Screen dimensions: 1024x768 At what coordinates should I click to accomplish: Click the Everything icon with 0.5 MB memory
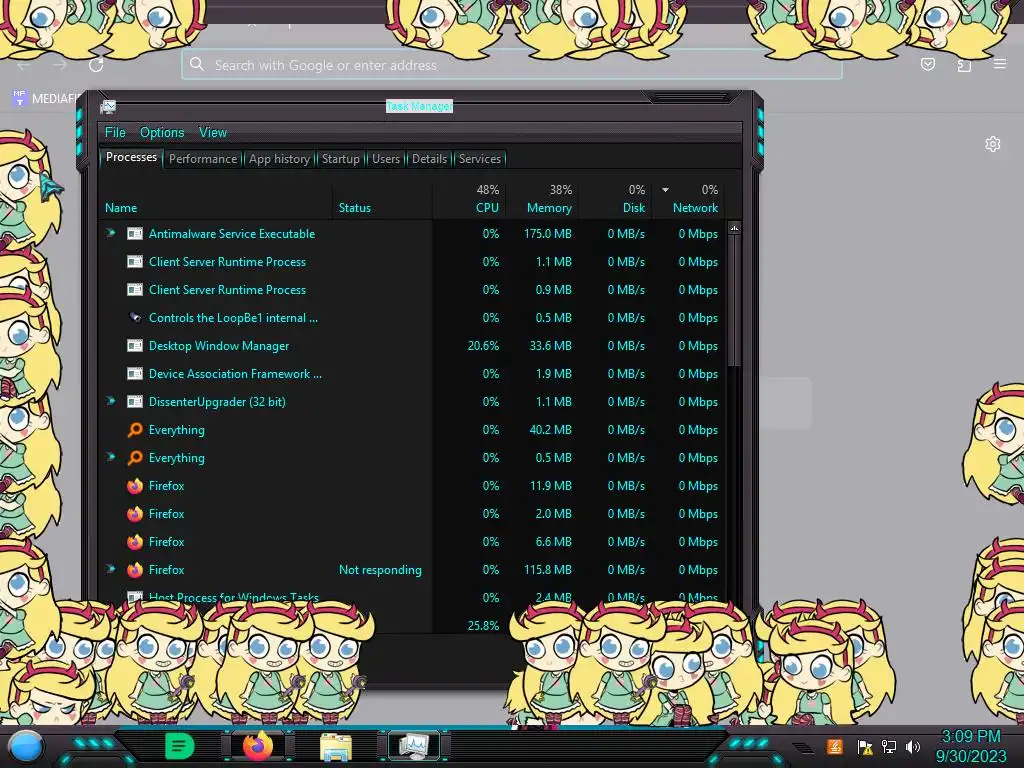pos(135,458)
